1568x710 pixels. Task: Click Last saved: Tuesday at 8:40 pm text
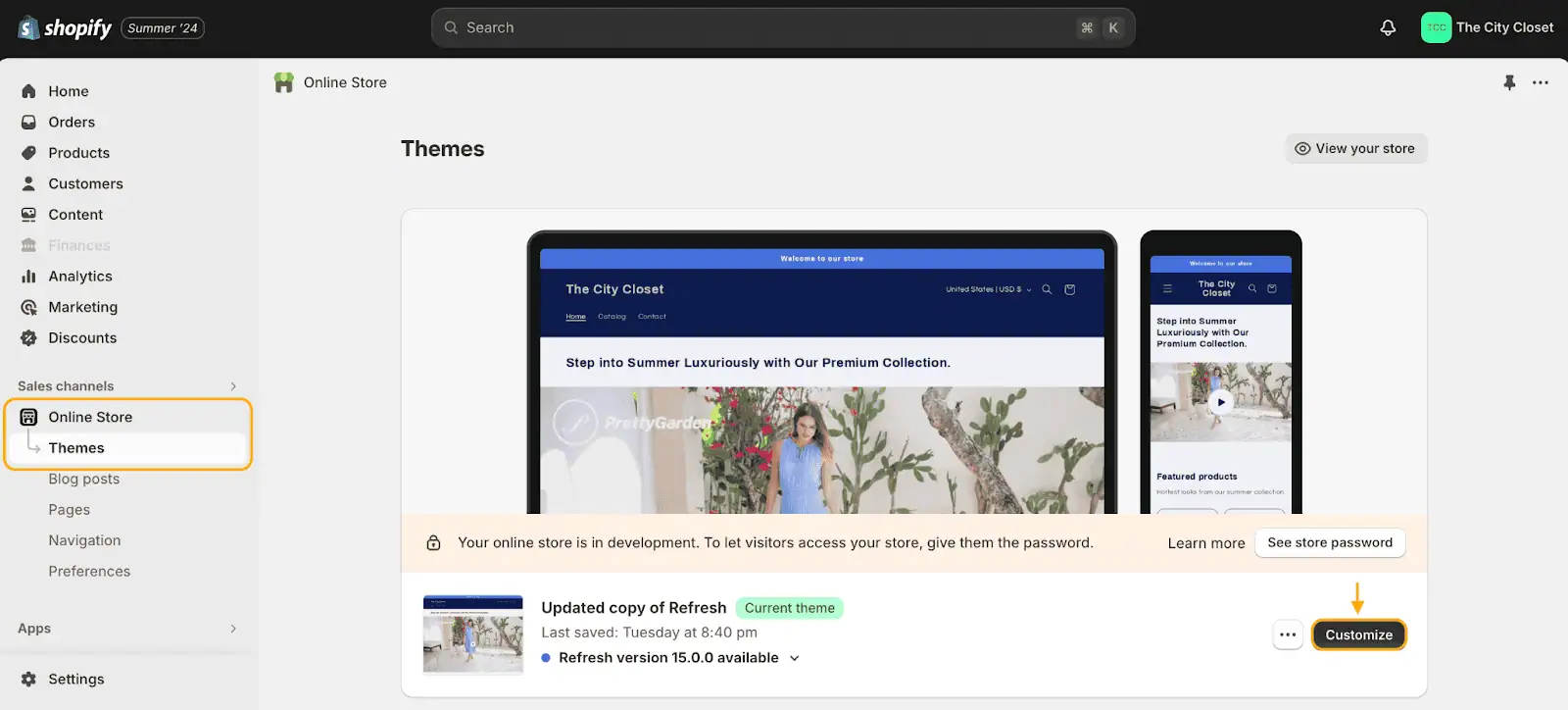pos(649,633)
